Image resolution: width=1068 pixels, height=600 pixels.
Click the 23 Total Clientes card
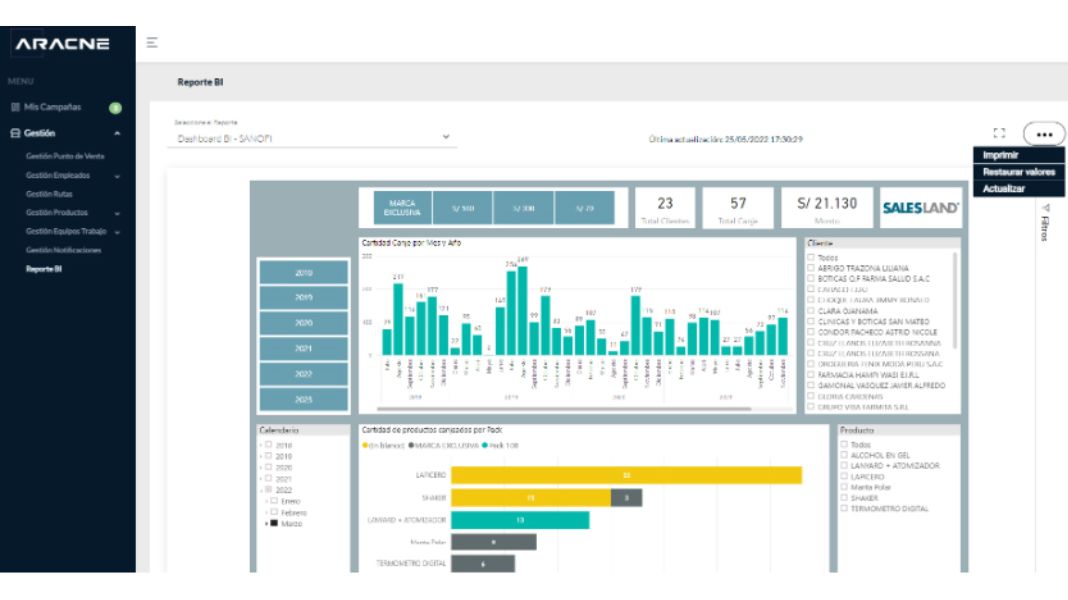coord(665,208)
